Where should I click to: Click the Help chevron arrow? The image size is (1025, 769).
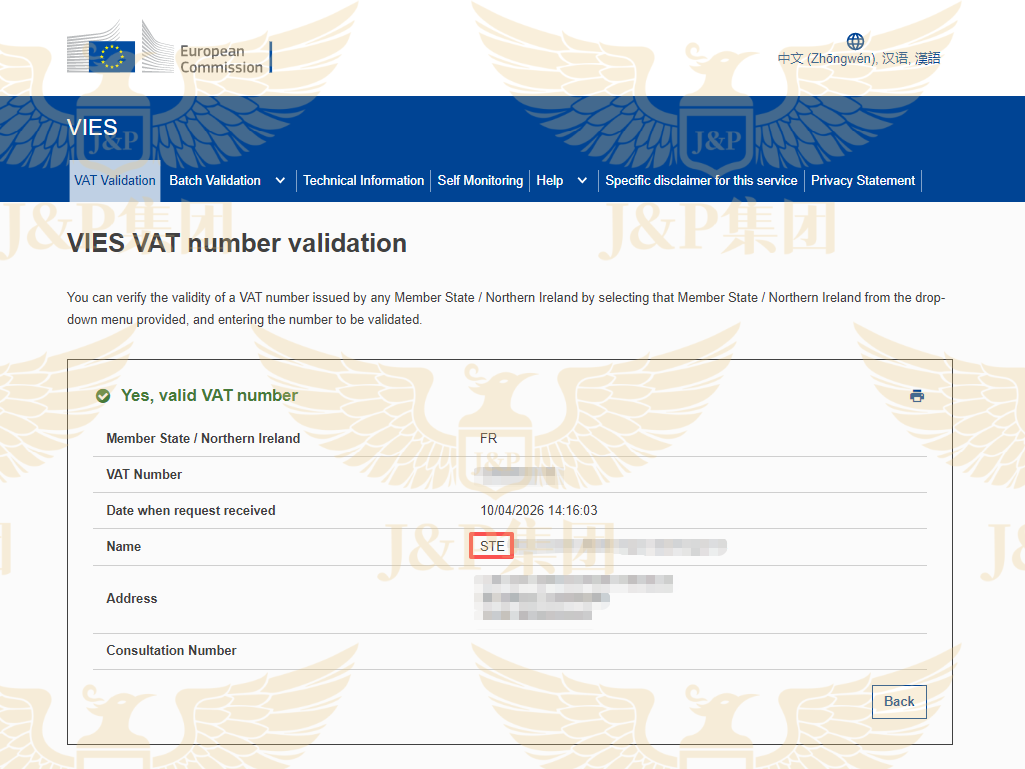(x=581, y=181)
